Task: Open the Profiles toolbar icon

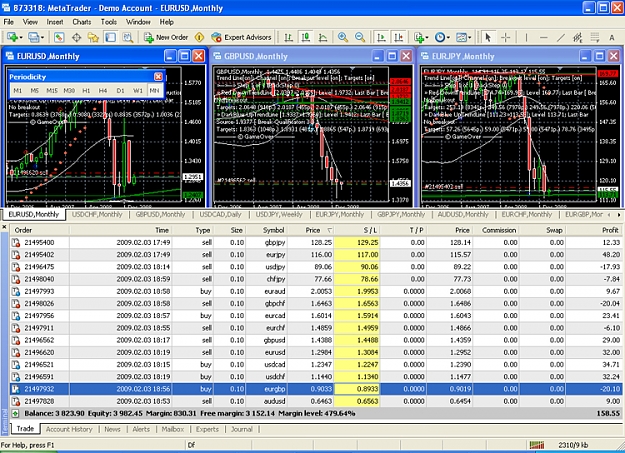Action: pos(33,37)
